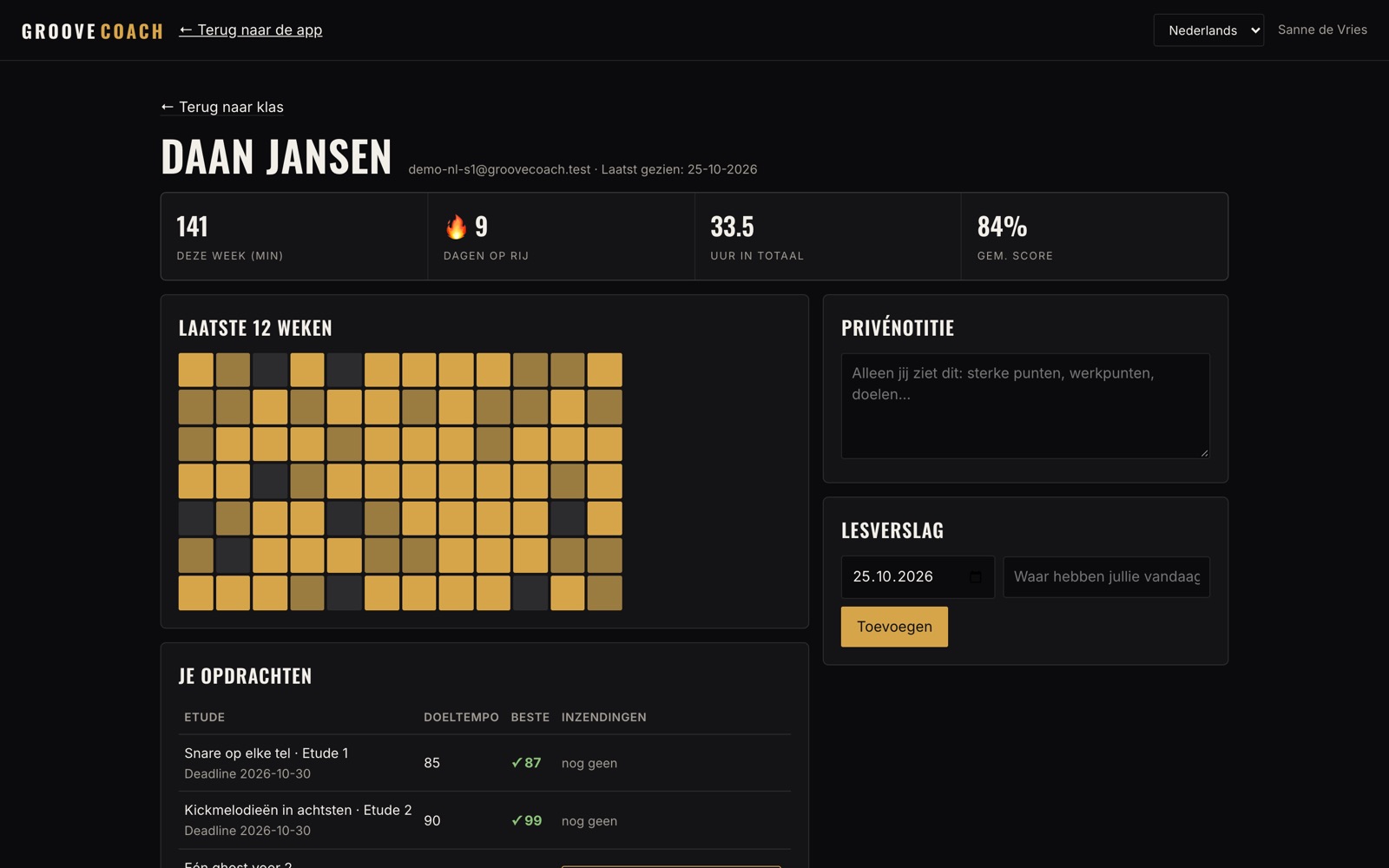
Task: Click the doeltempo value 90
Action: tap(431, 820)
